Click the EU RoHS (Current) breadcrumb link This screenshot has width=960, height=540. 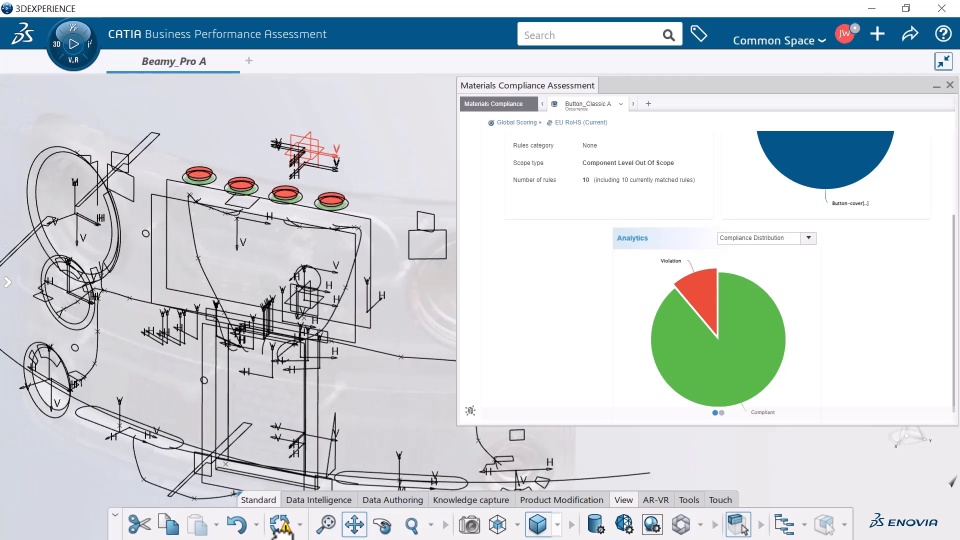pos(581,122)
